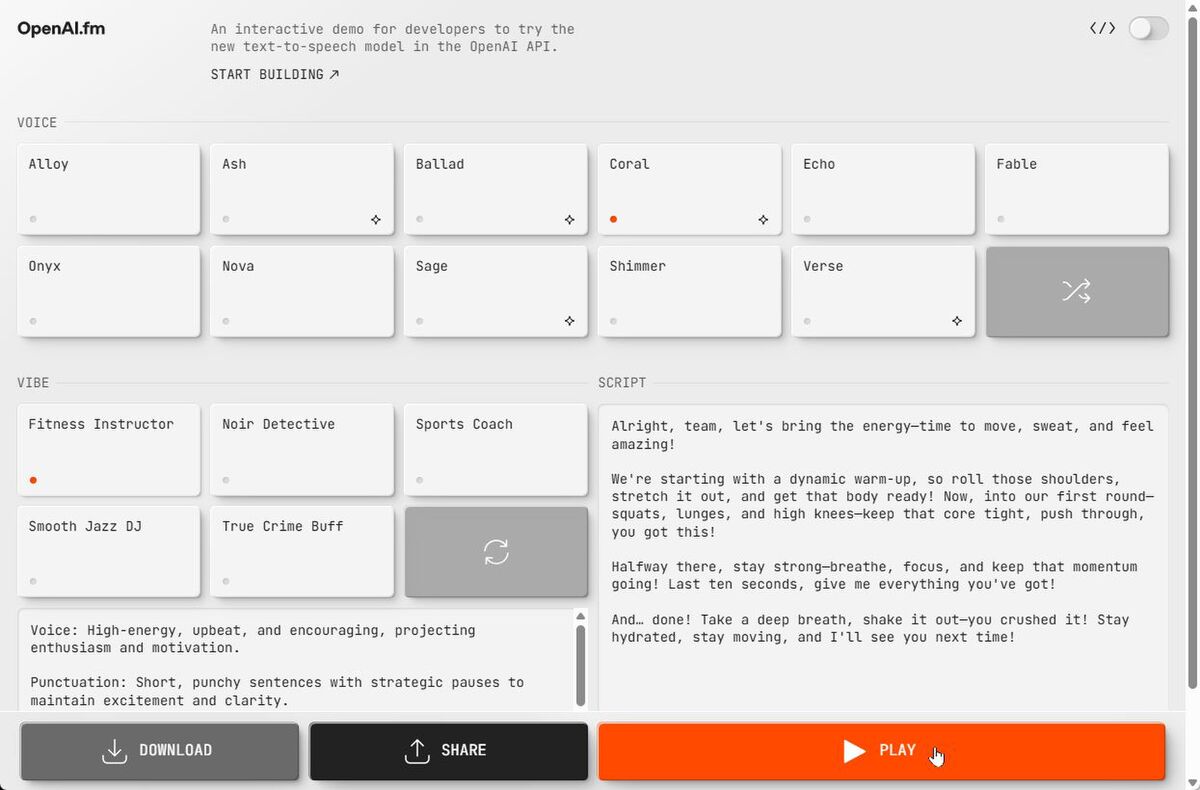
Task: Click the DOWNLOAD button
Action: (159, 751)
